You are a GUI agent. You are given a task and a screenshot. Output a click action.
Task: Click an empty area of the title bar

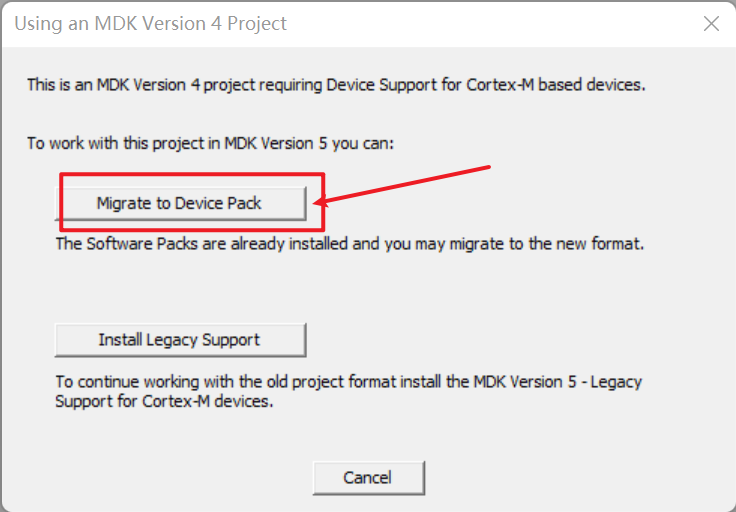(x=493, y=23)
